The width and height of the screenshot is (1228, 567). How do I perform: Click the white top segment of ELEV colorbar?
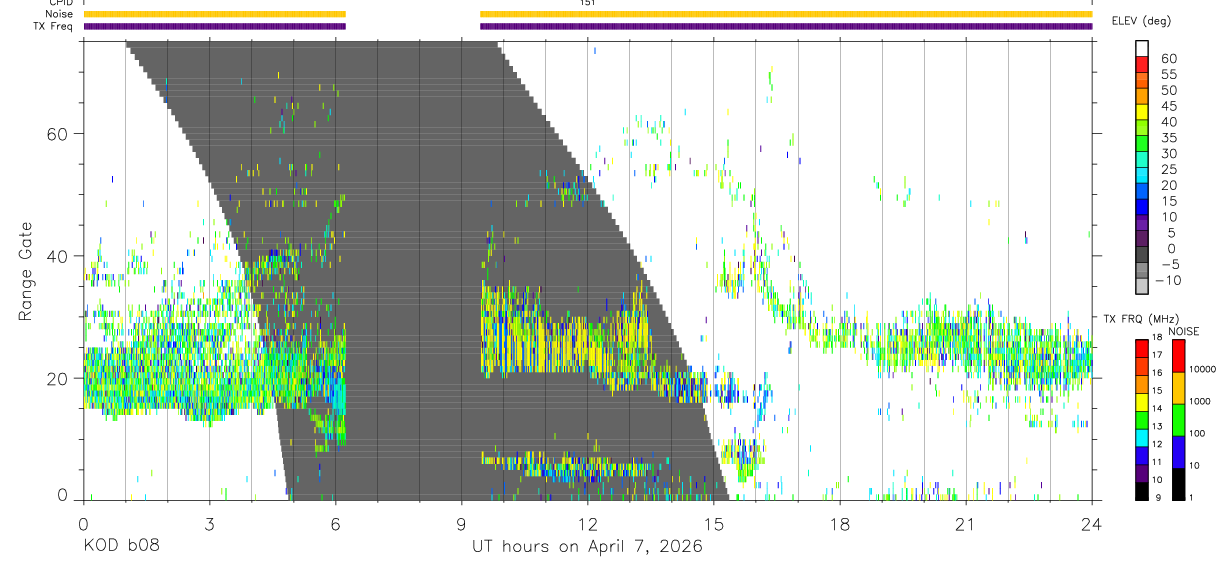[x=1142, y=50]
